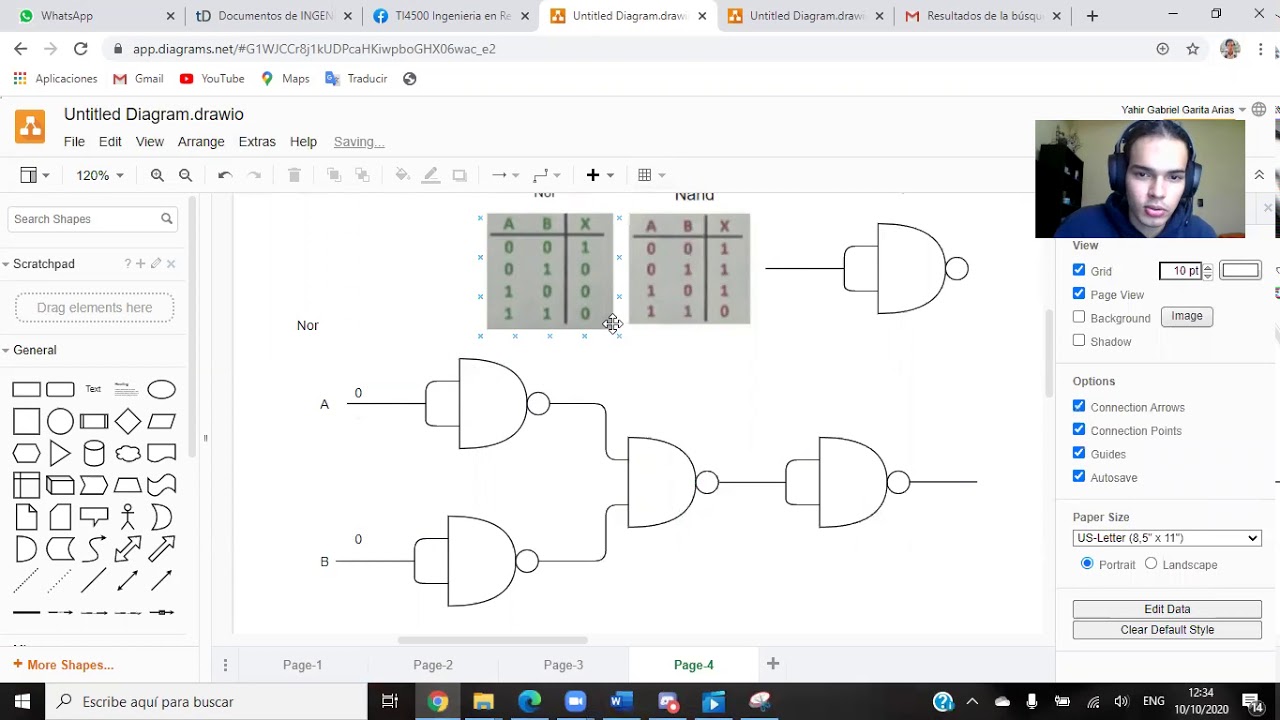Collapse the format panel with chevron
Image resolution: width=1280 pixels, height=720 pixels.
click(1259, 175)
